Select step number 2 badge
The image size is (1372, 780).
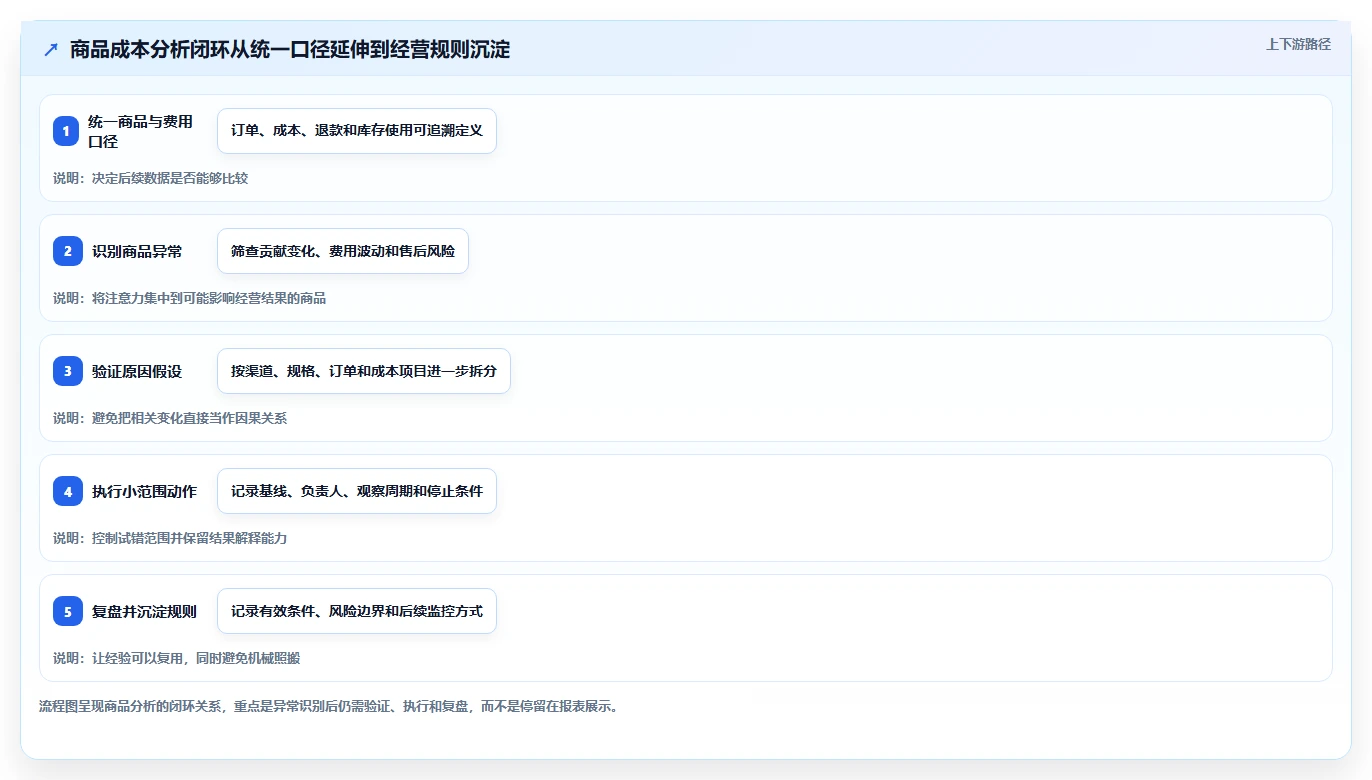click(x=68, y=251)
